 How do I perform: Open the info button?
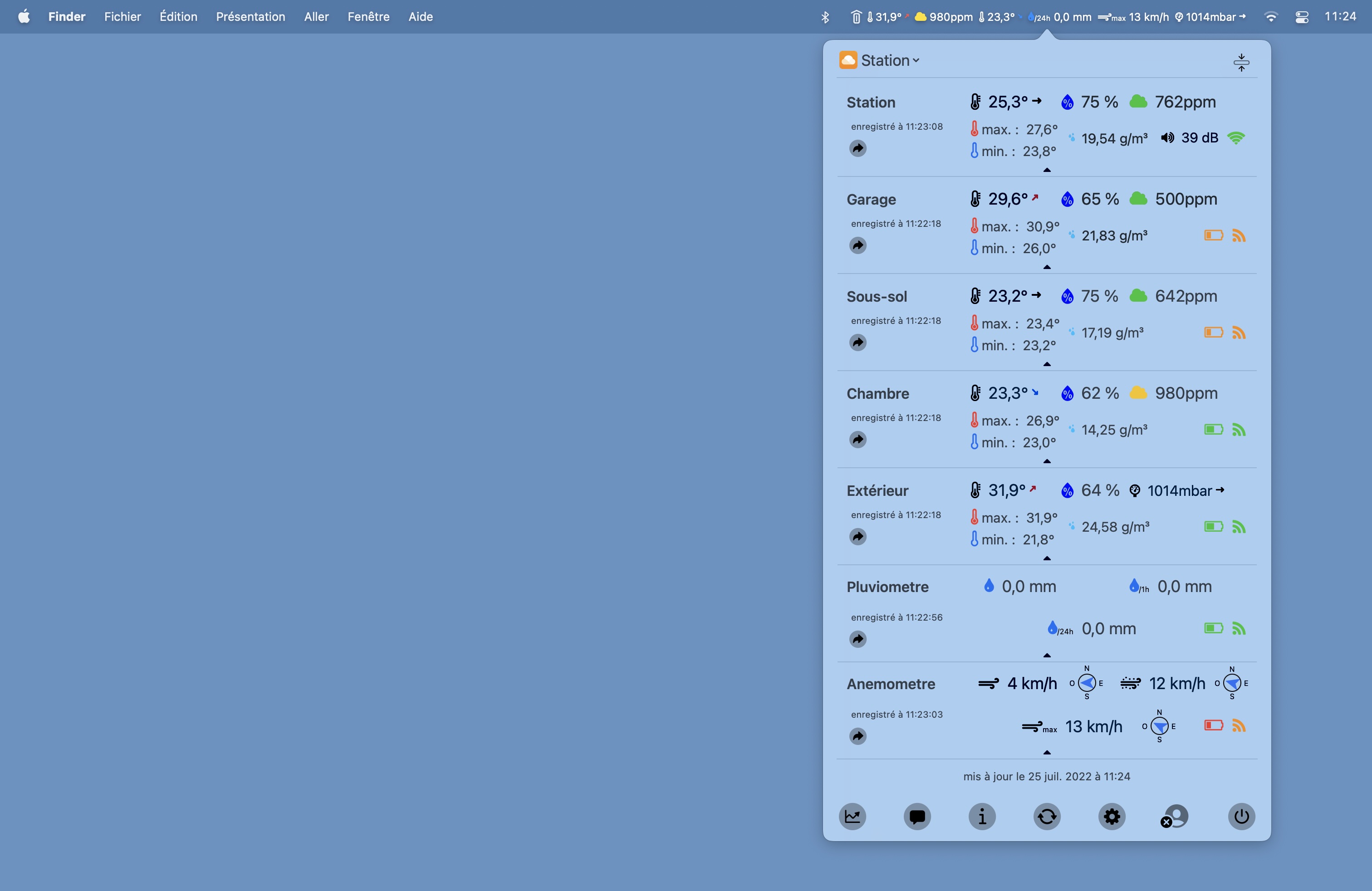(x=982, y=816)
